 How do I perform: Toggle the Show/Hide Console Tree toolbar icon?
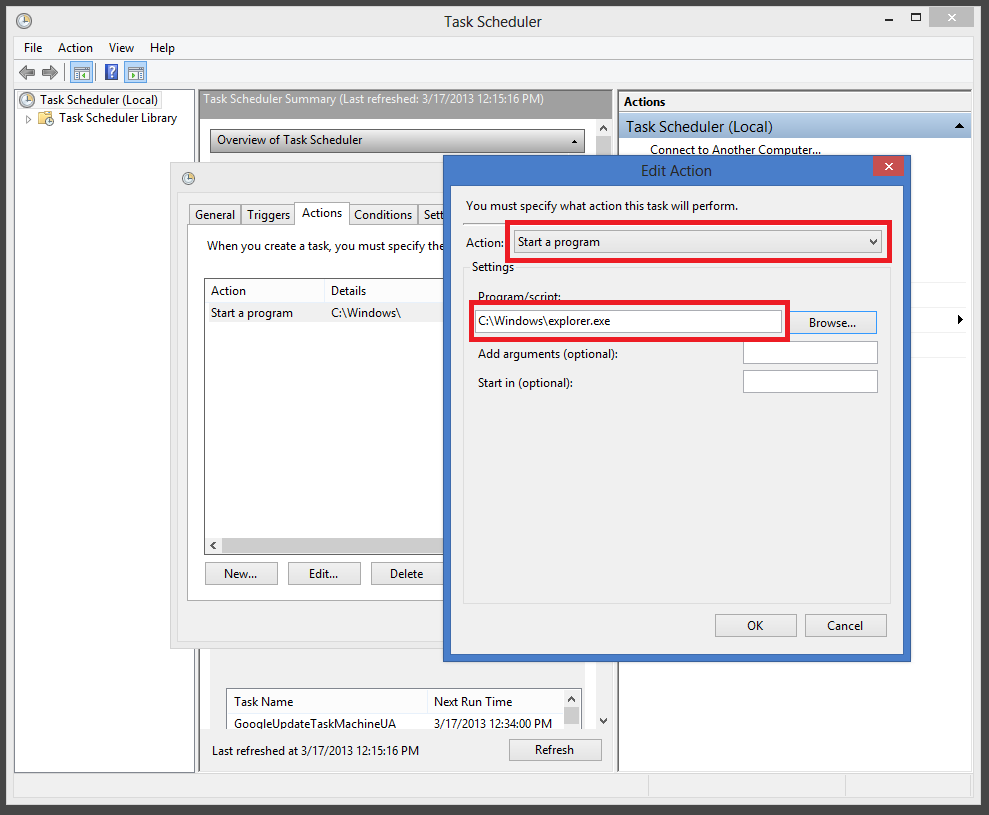[x=81, y=72]
